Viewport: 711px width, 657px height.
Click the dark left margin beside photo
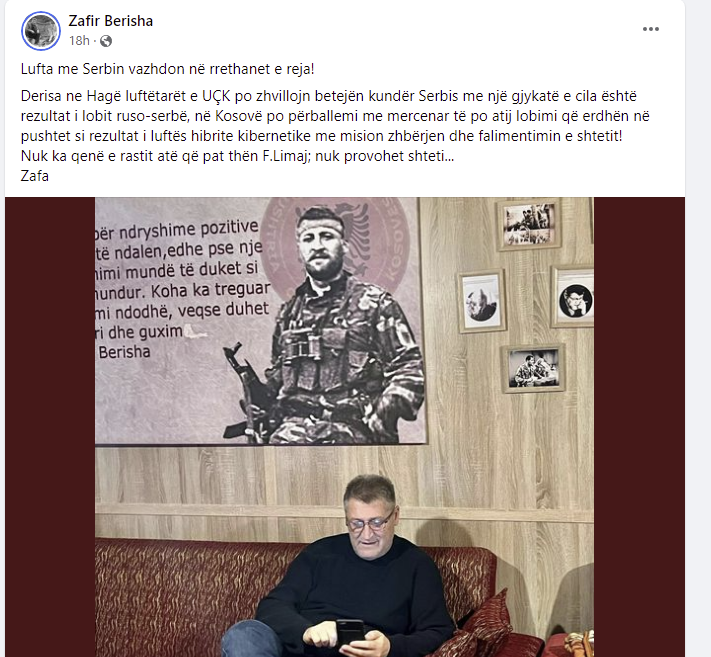click(x=50, y=427)
